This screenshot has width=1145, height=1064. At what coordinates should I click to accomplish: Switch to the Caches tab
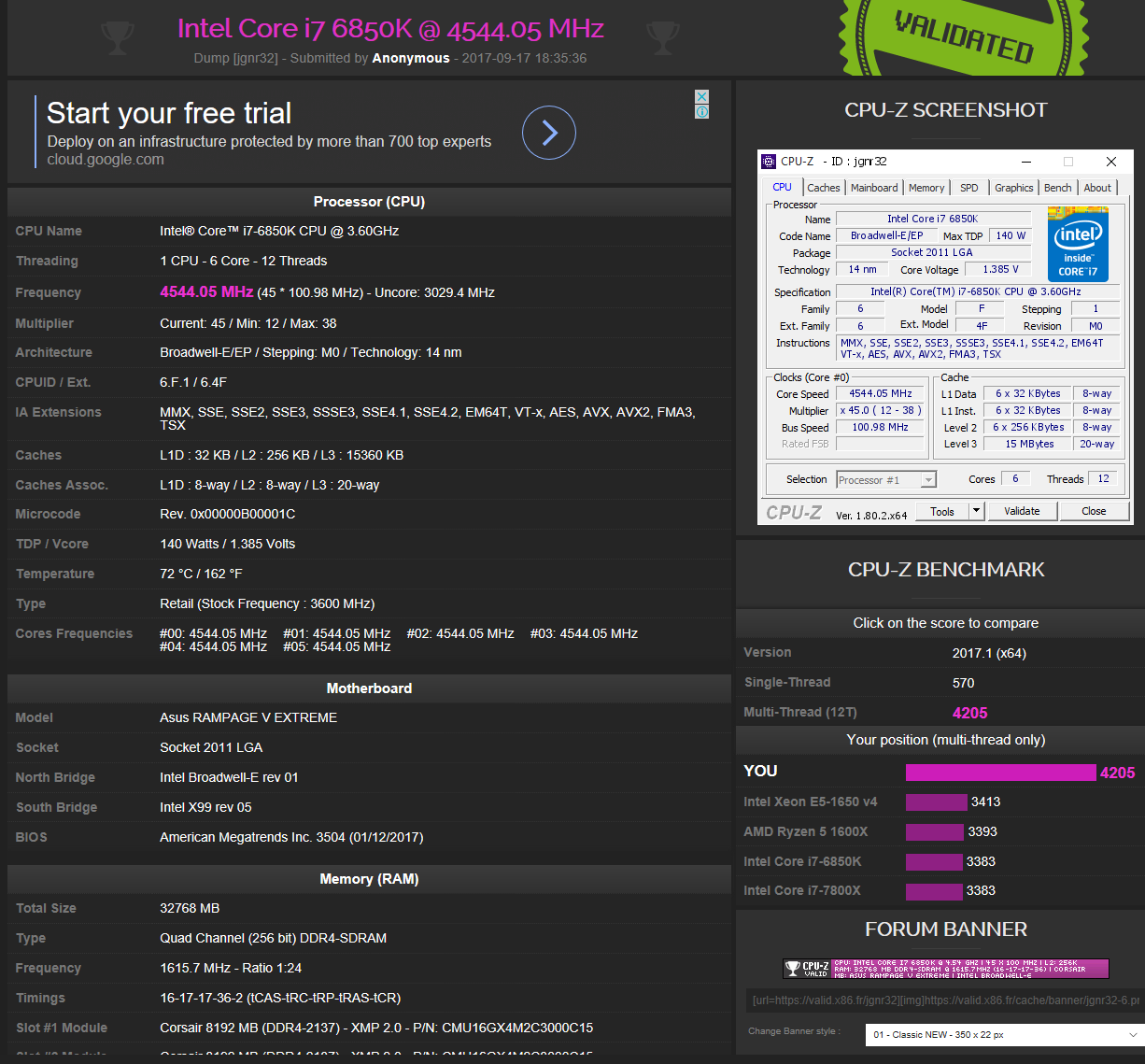tap(824, 188)
